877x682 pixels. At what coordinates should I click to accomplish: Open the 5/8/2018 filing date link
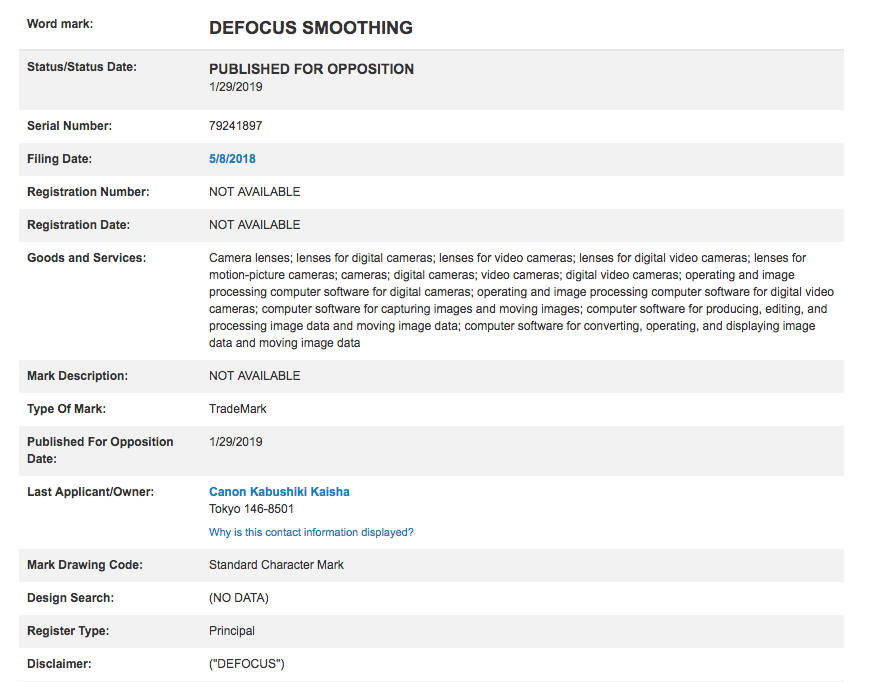pos(232,159)
